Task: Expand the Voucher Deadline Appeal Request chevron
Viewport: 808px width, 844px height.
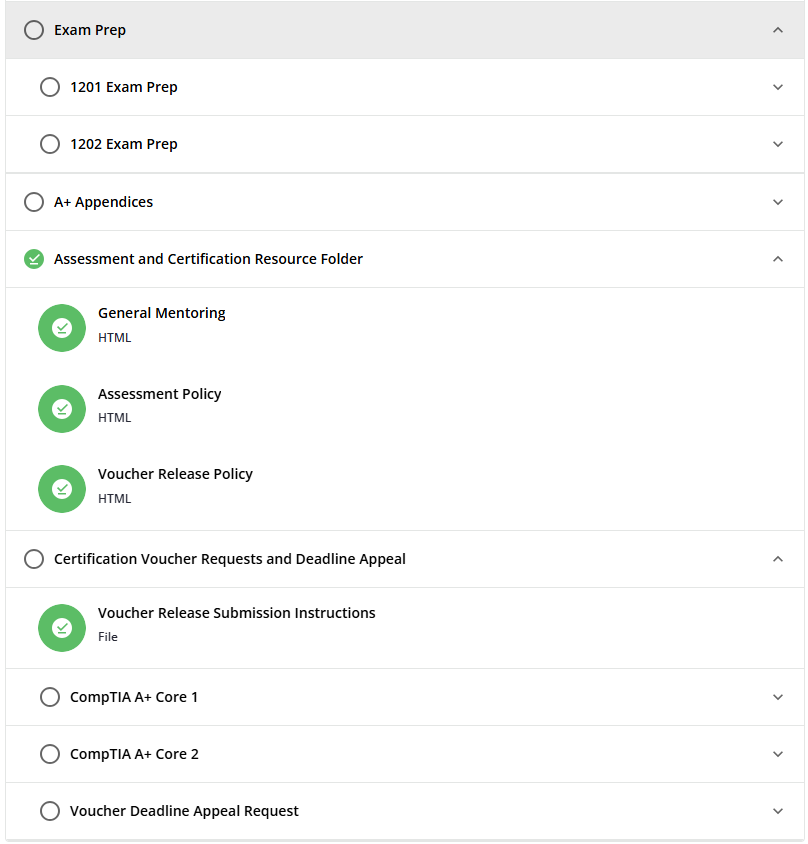Action: [x=778, y=811]
